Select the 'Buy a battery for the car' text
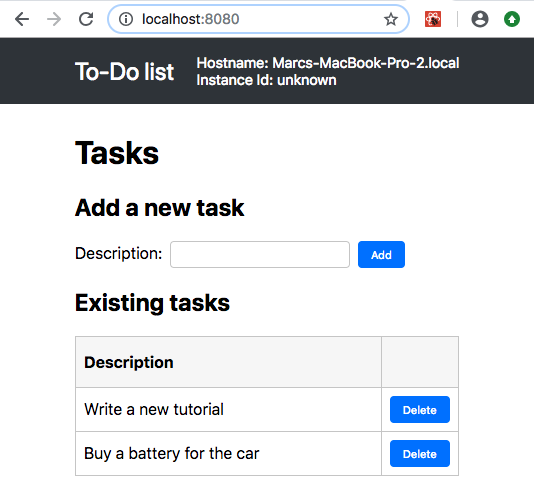Viewport: 534px width, 489px height. click(171, 454)
